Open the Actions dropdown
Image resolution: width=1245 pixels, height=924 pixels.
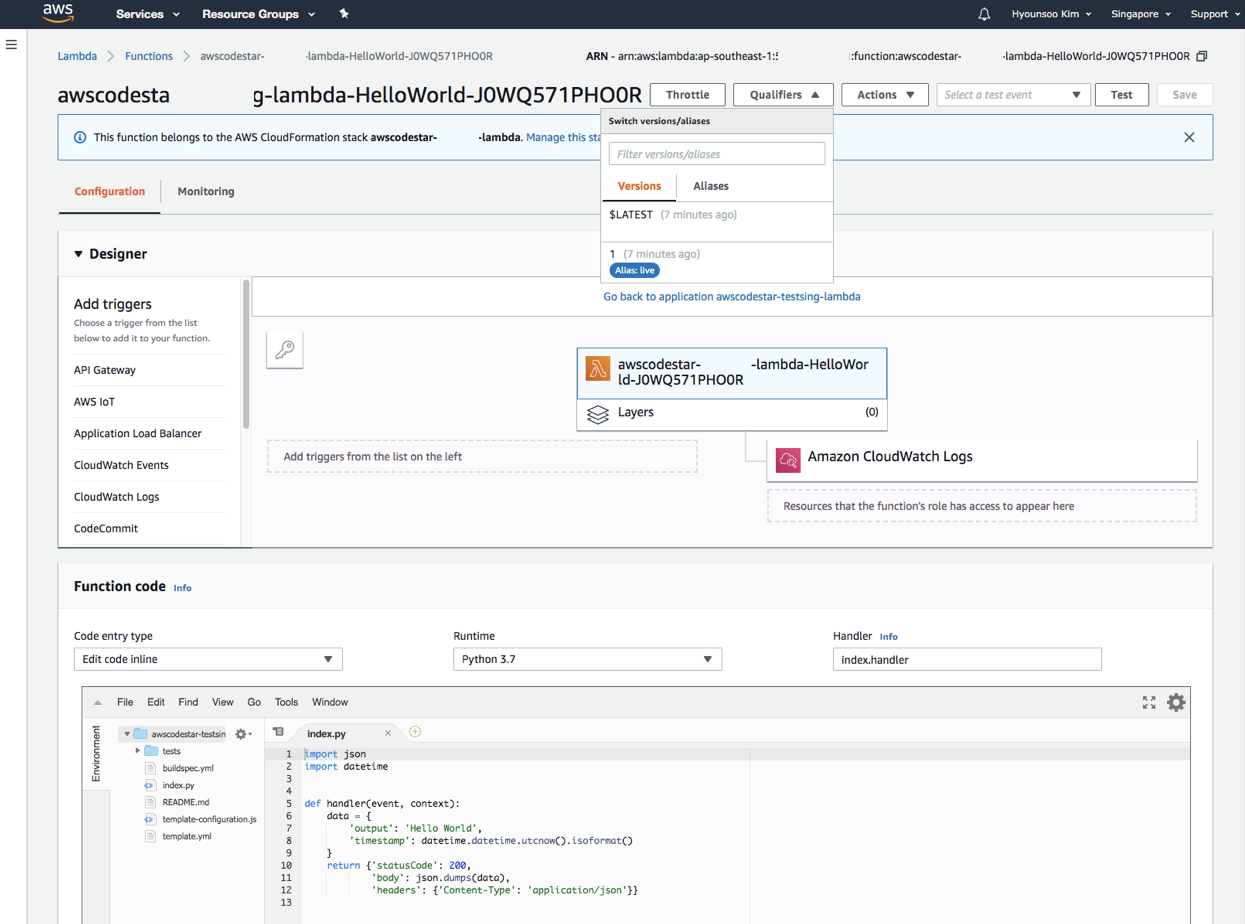point(885,95)
